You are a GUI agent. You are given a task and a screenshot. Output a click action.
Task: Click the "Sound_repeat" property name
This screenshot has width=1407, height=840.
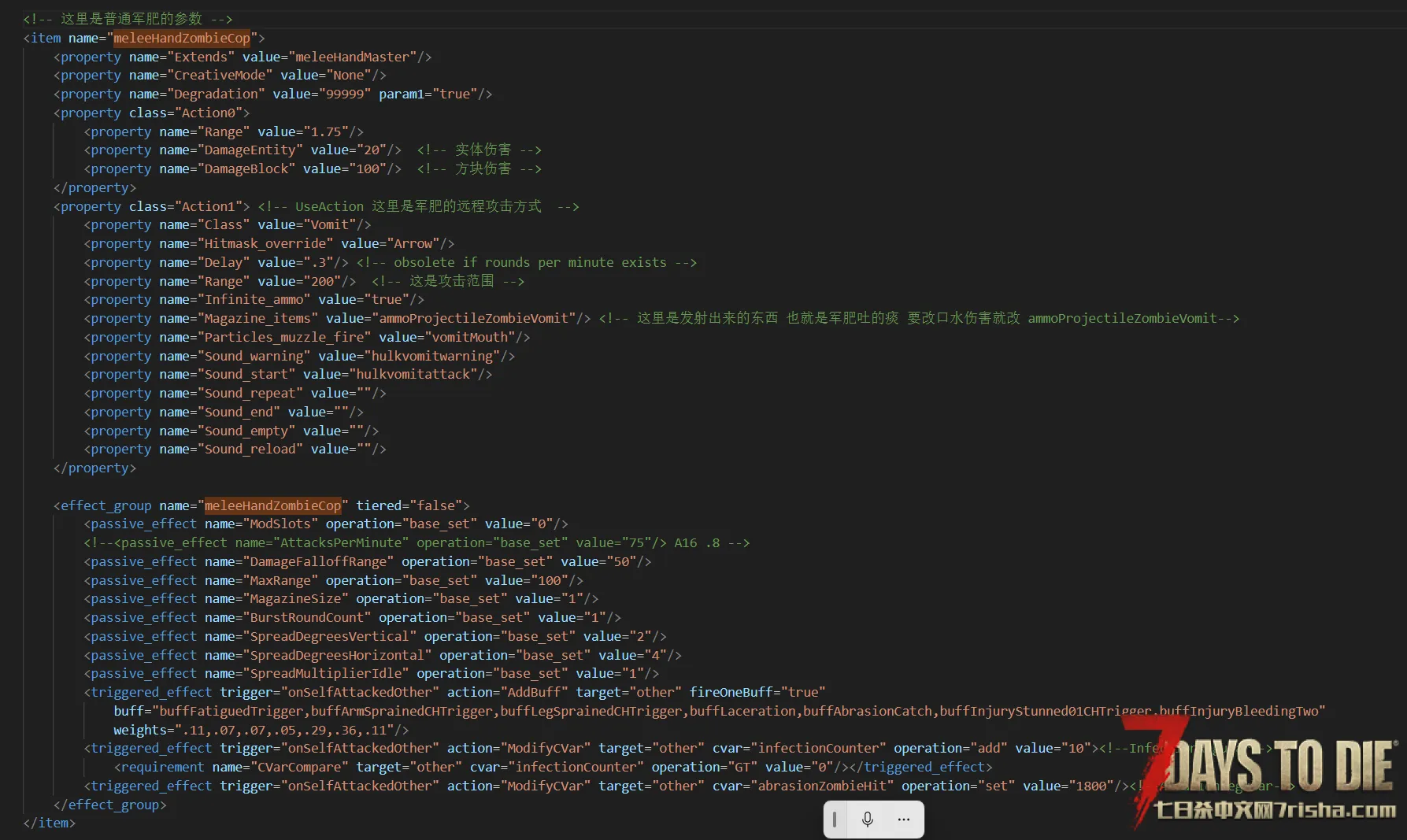click(250, 394)
